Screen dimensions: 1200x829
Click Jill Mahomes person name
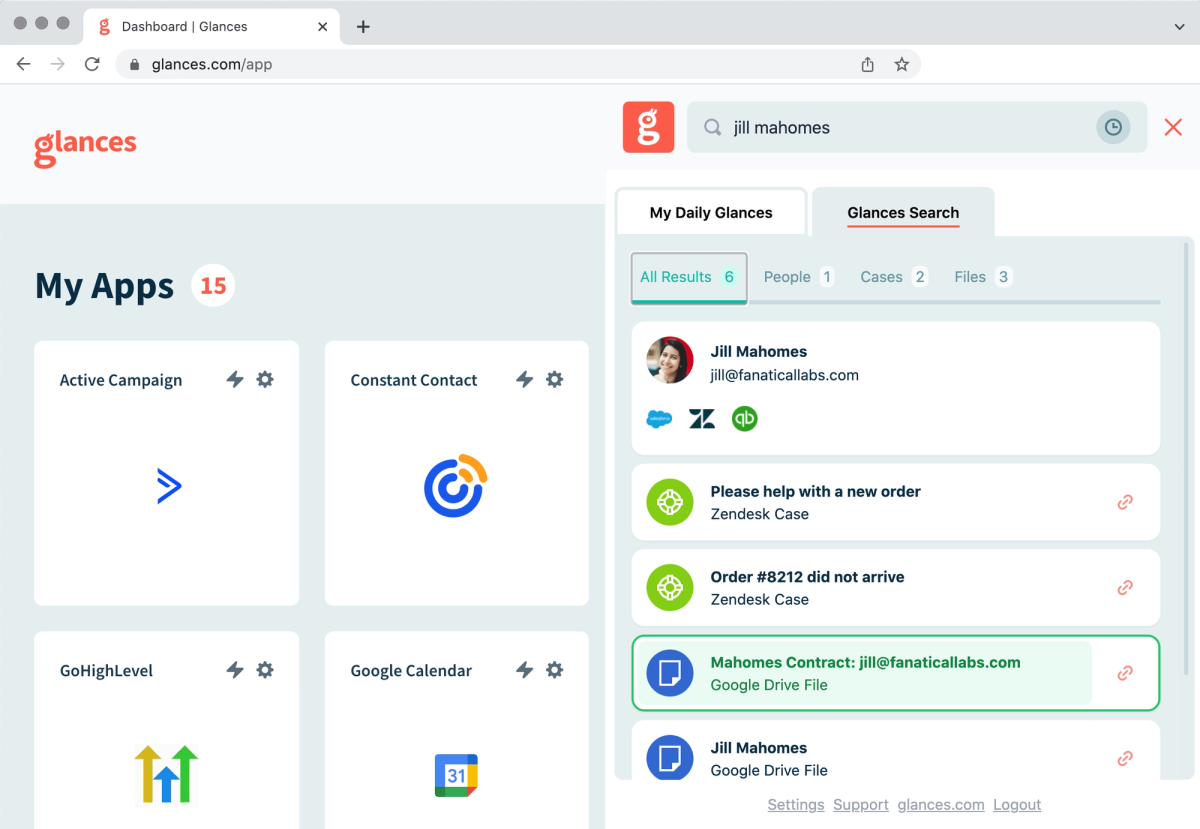[x=759, y=351]
